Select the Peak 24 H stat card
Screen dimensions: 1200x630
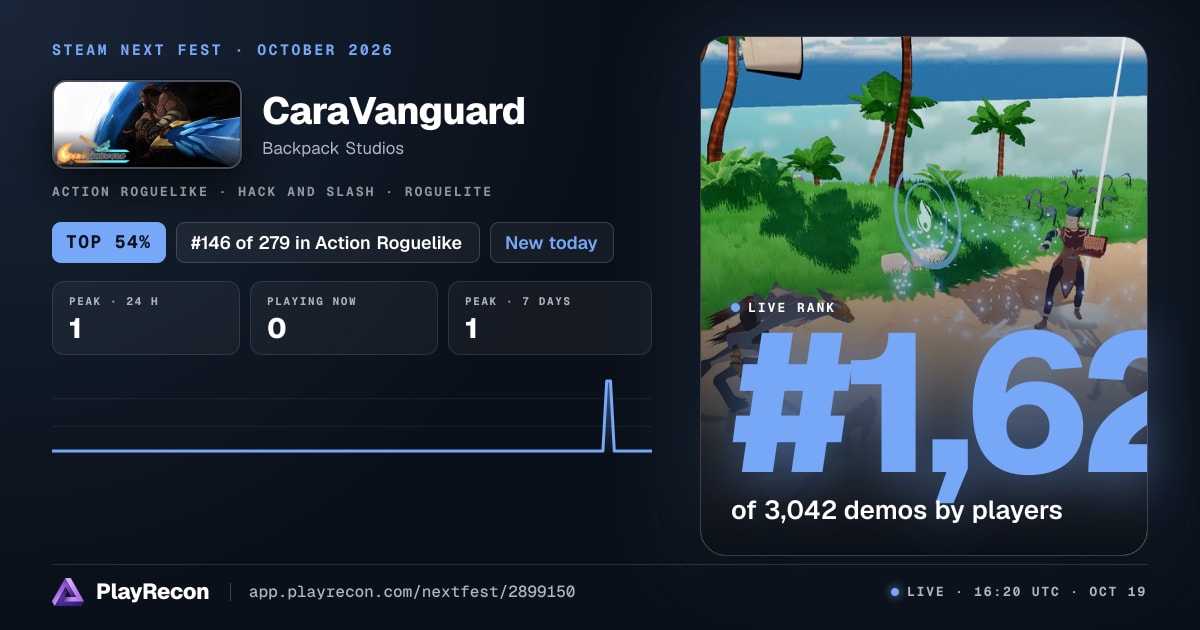pos(146,318)
